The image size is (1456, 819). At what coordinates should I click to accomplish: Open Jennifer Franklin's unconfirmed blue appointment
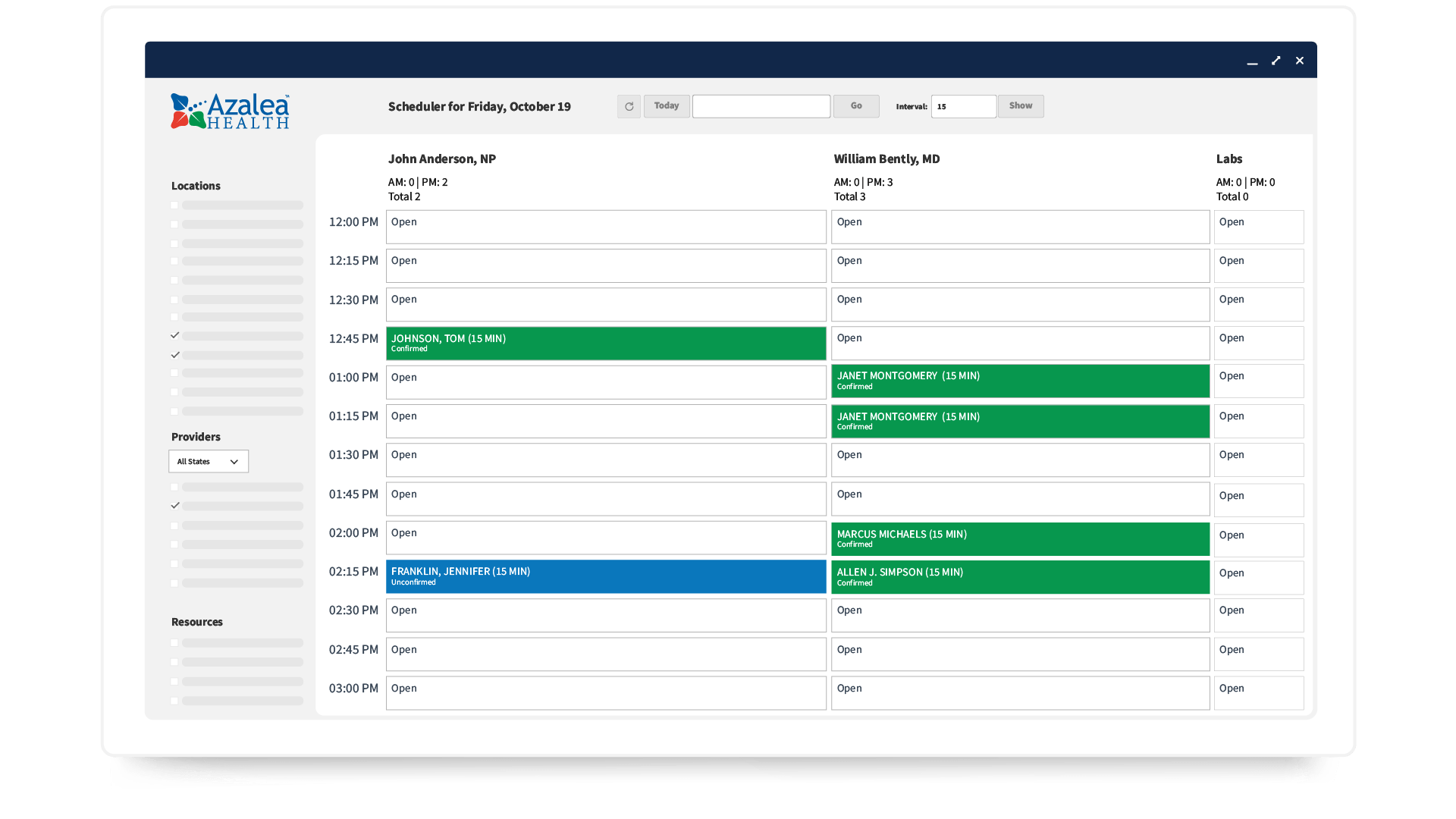(605, 576)
